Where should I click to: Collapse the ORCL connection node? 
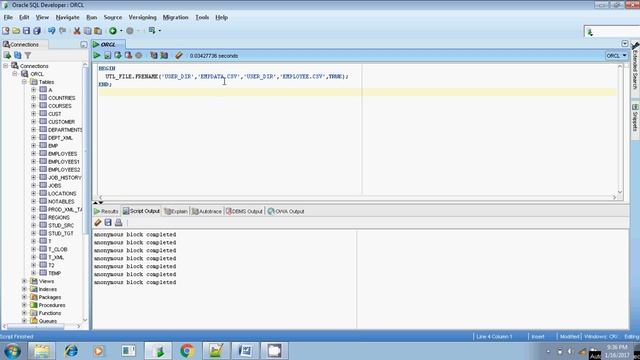[x=15, y=74]
